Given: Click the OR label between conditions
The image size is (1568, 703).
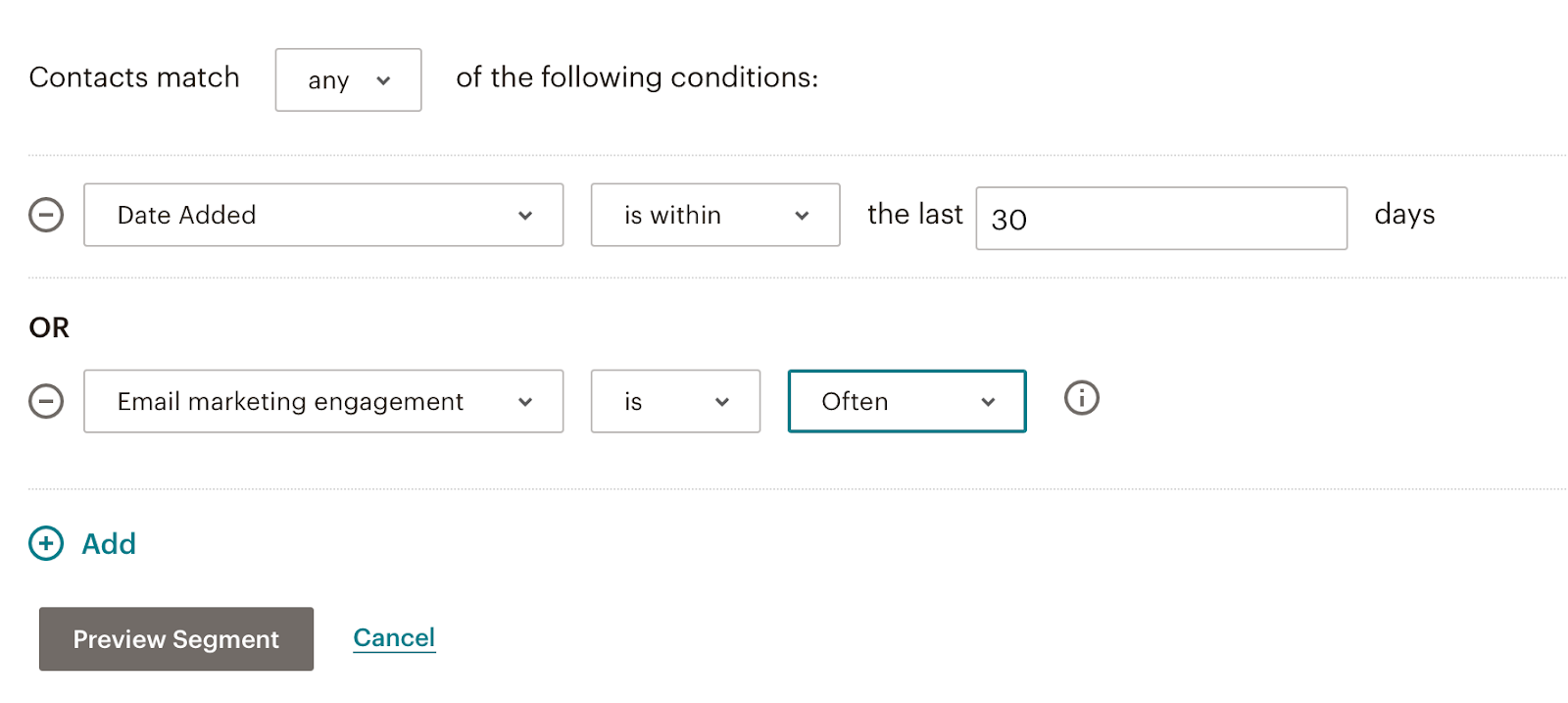Looking at the screenshot, I should pyautogui.click(x=49, y=327).
